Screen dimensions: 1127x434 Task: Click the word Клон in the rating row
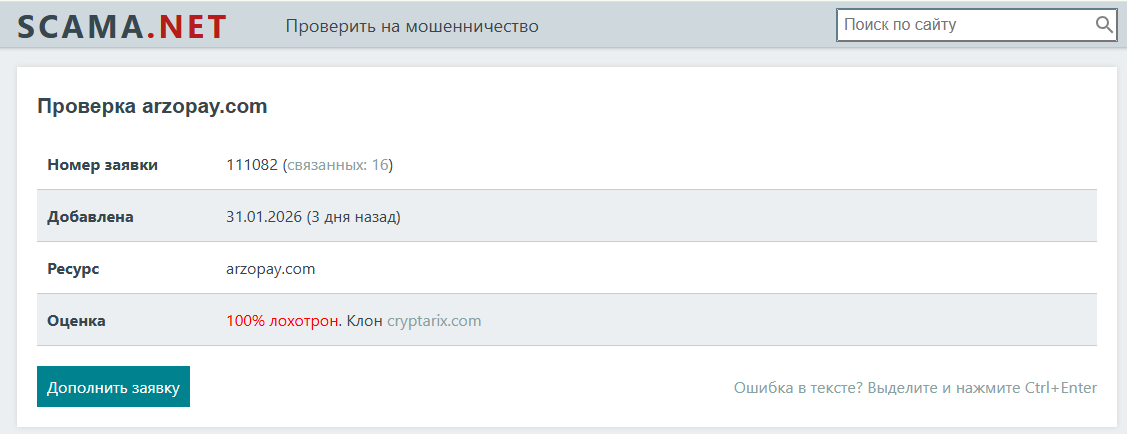pyautogui.click(x=364, y=321)
